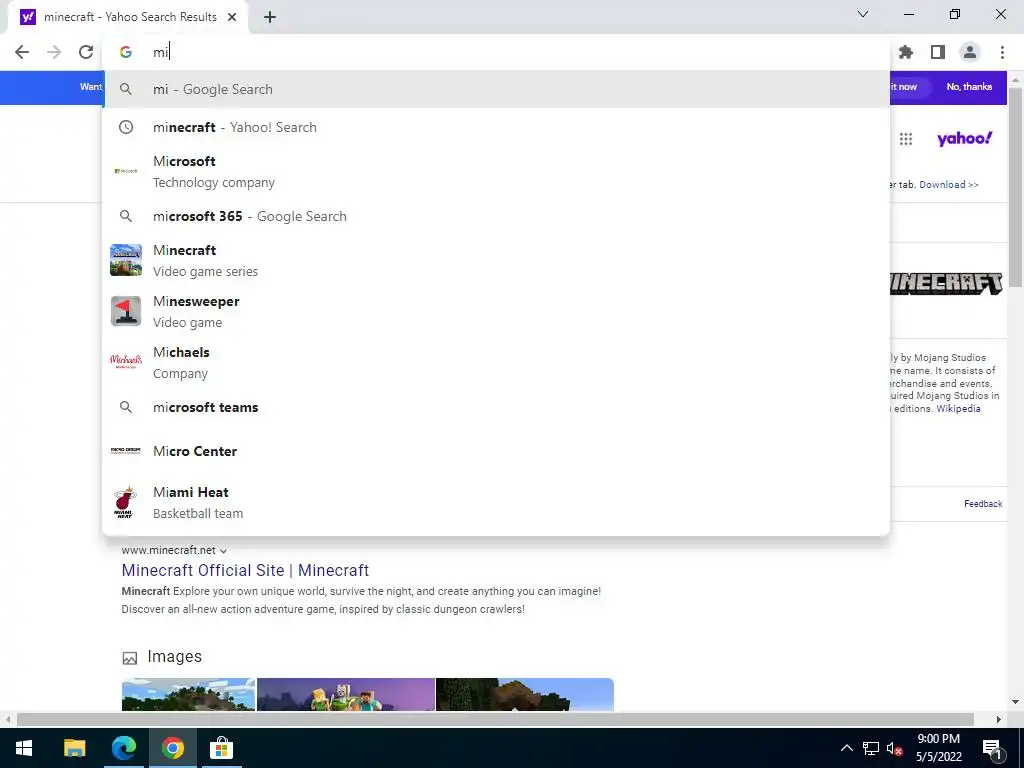Select the Micro Center suggestion
Screen dimensions: 1024x768
(x=496, y=451)
